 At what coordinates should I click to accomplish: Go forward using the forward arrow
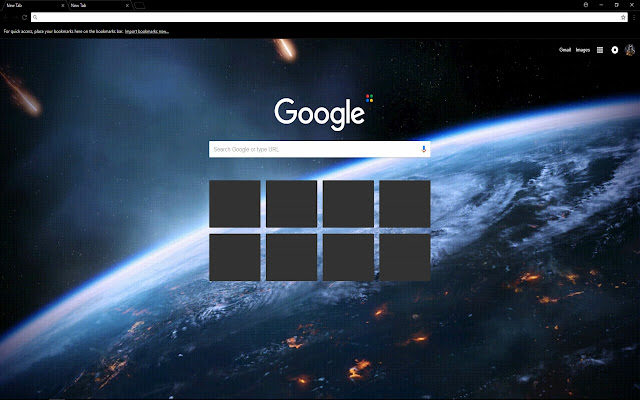point(15,17)
